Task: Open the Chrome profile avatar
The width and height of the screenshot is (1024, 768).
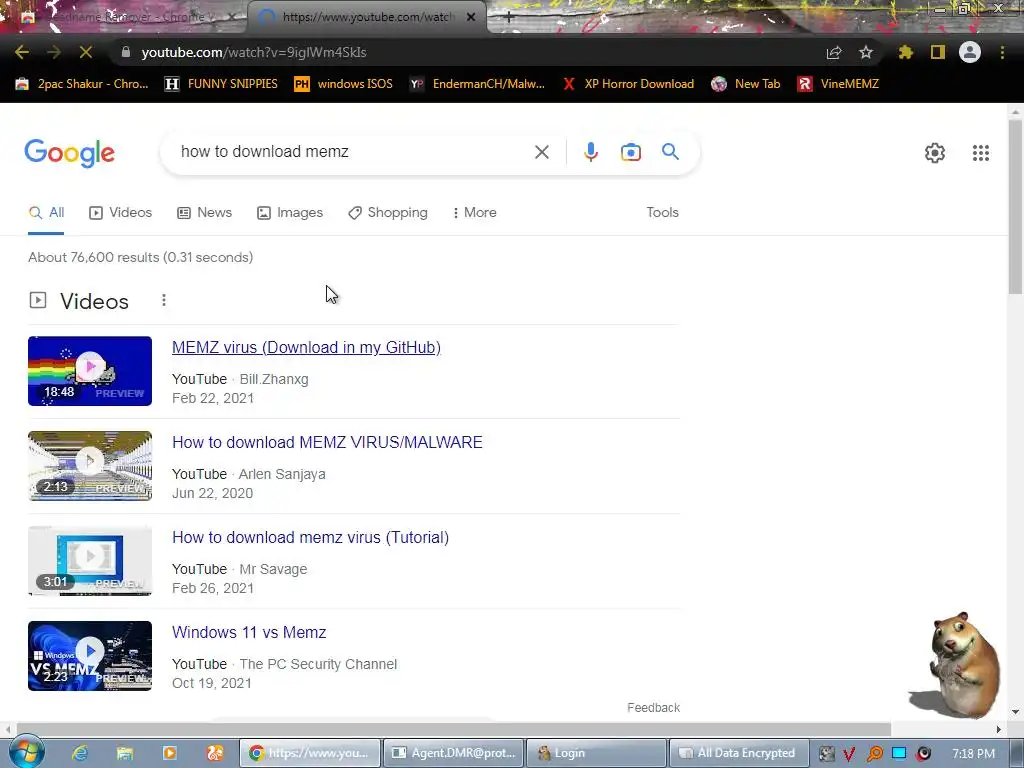Action: (x=970, y=52)
